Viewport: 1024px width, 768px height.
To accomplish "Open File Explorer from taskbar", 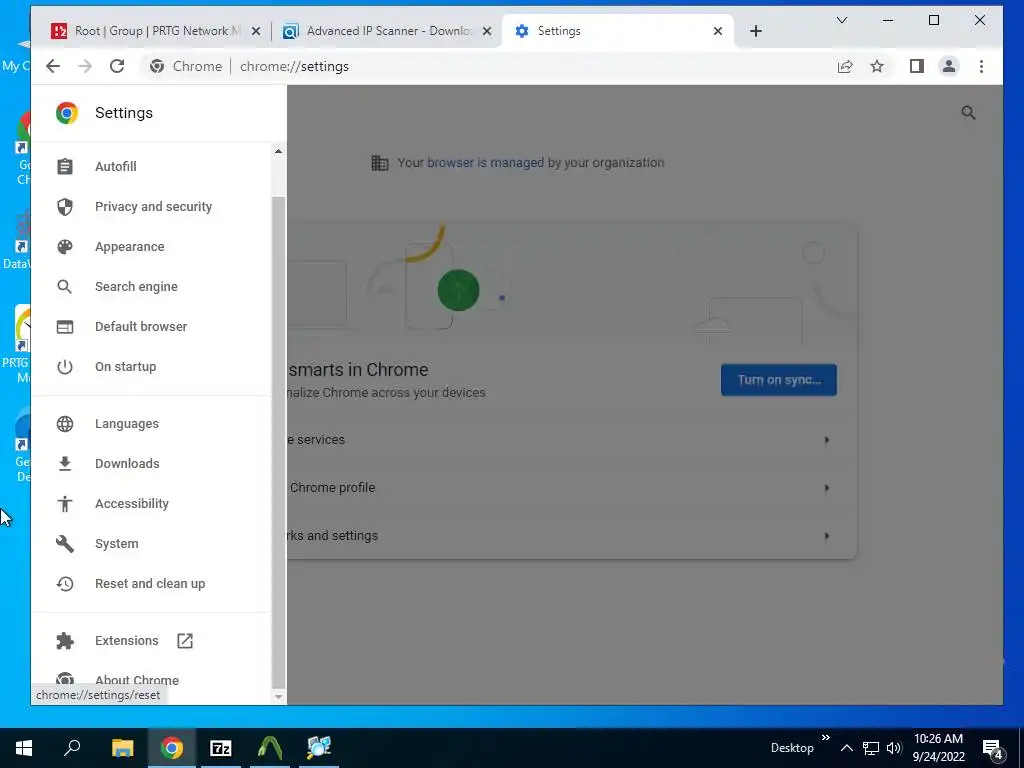I will [x=122, y=748].
